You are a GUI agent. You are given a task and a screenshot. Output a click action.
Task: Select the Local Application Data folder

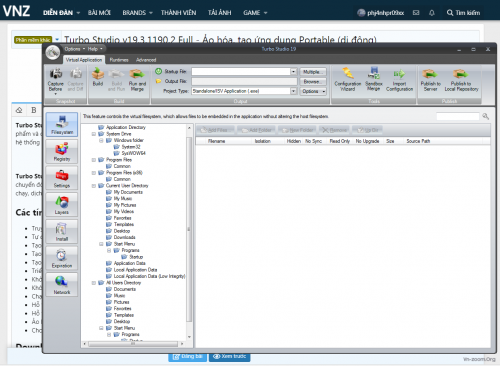pyautogui.click(x=135, y=270)
